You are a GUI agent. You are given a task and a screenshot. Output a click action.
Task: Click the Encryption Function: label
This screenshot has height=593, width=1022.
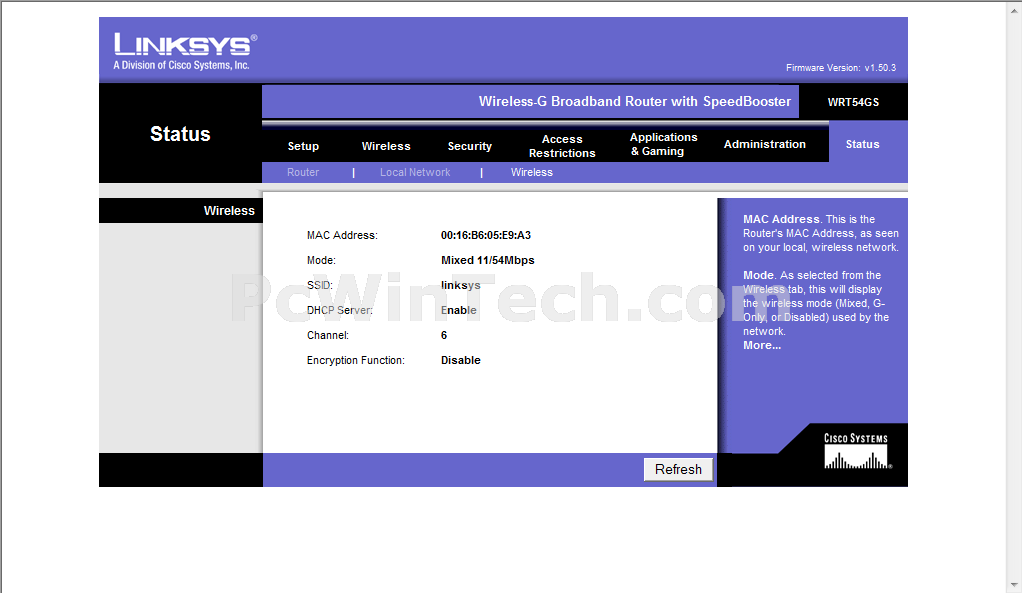click(355, 360)
